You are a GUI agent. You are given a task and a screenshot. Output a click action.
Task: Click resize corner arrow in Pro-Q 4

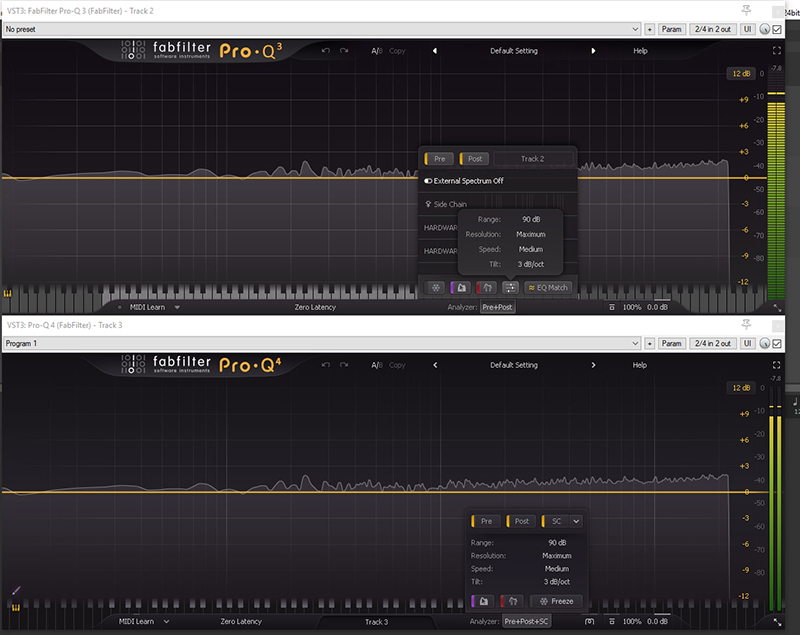(777, 622)
